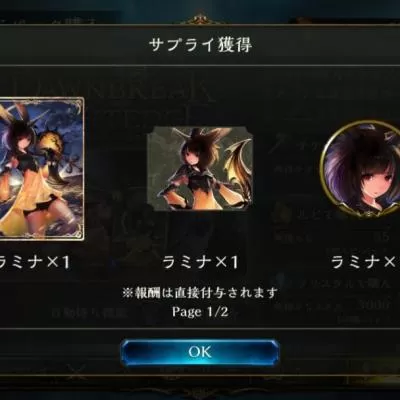Image resolution: width=400 pixels, height=400 pixels.
Task: Tap the Page 1/2 indicator
Action: [x=200, y=312]
